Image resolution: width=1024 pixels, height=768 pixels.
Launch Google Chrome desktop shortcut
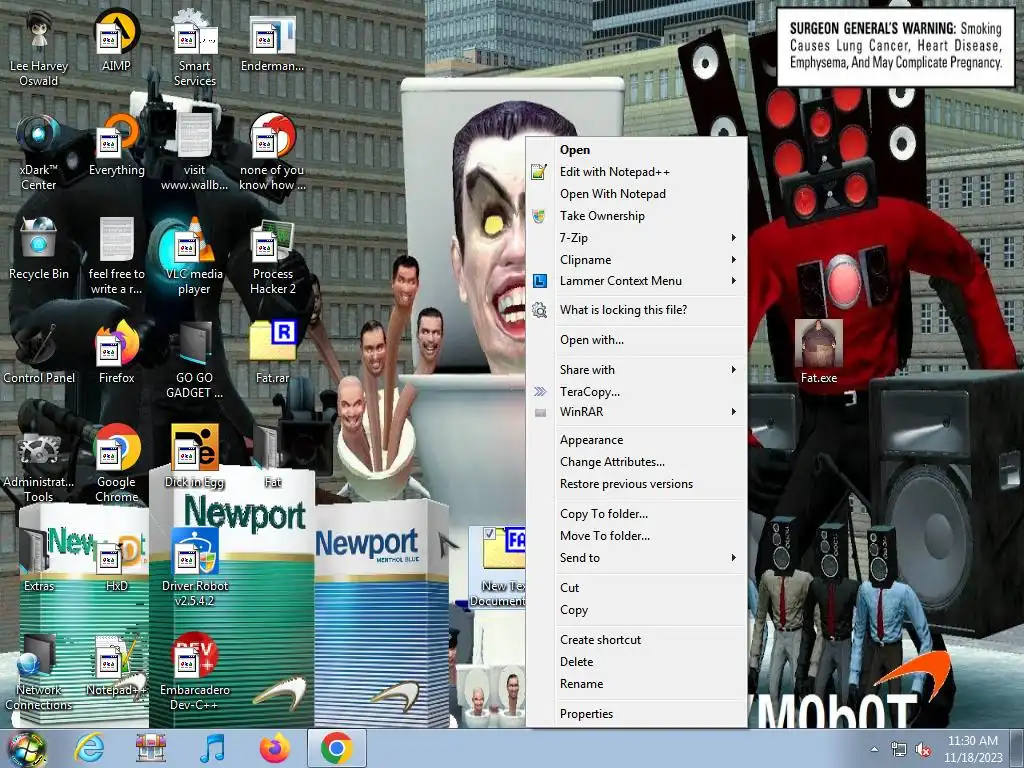point(116,464)
